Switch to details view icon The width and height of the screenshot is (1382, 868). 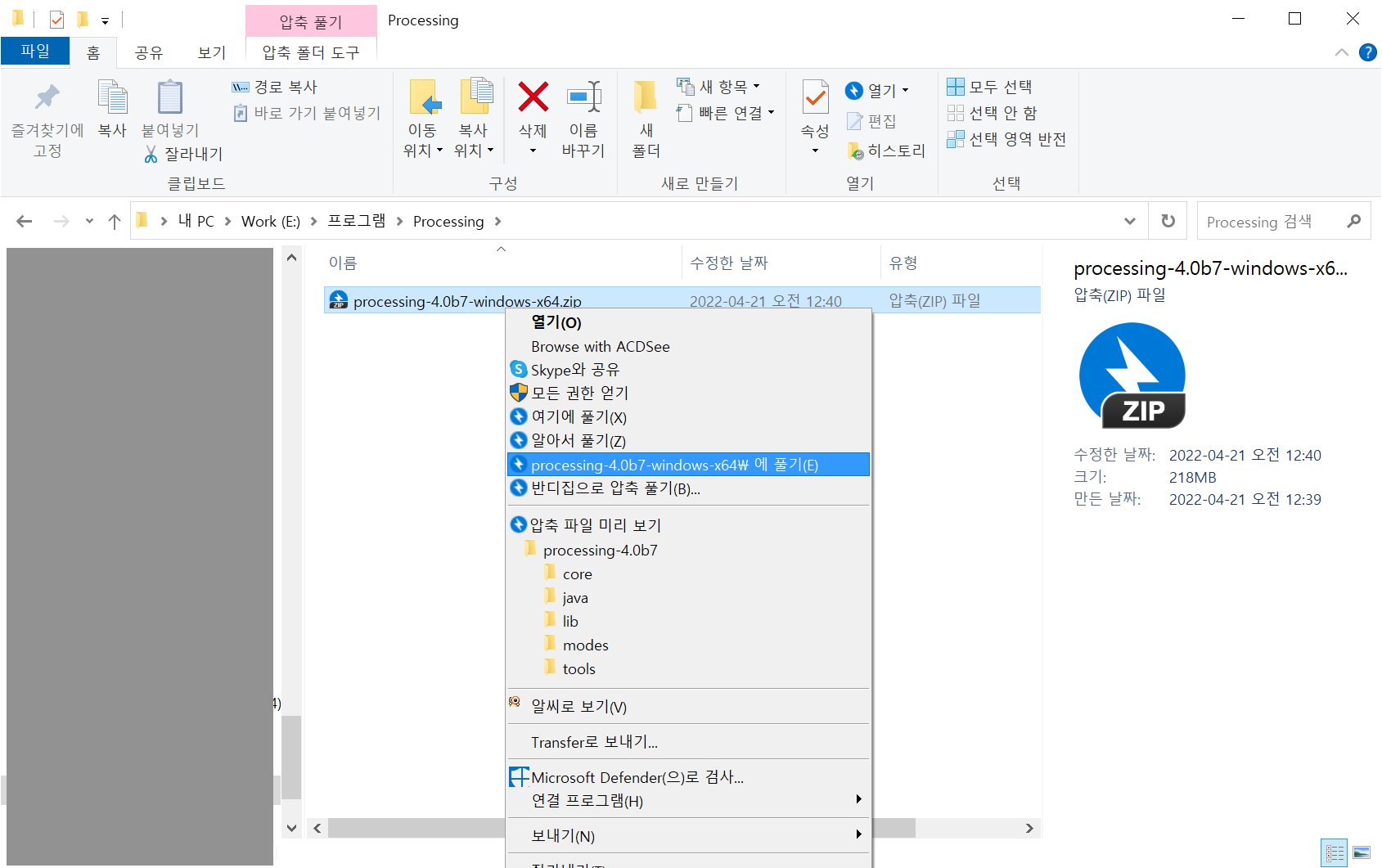coord(1335,853)
